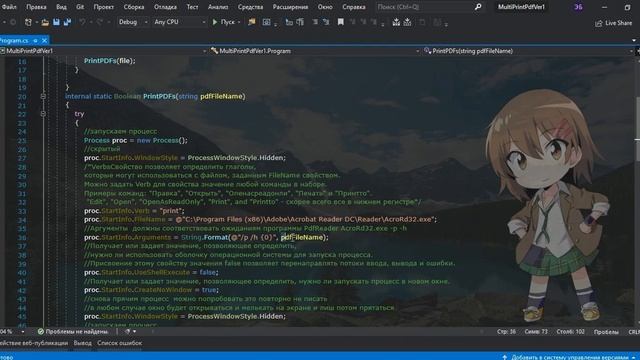Screen dimensions: 640x360
Task: Click line number 25 in the gutter
Action: click(x=22, y=140)
